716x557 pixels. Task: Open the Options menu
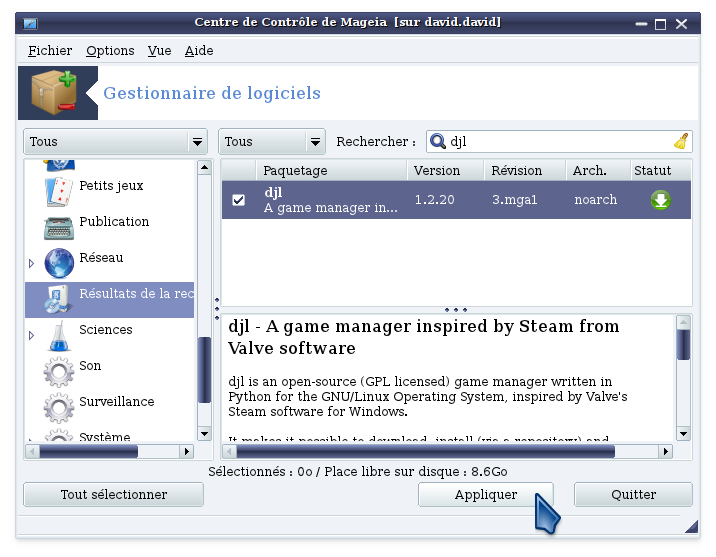(x=110, y=50)
